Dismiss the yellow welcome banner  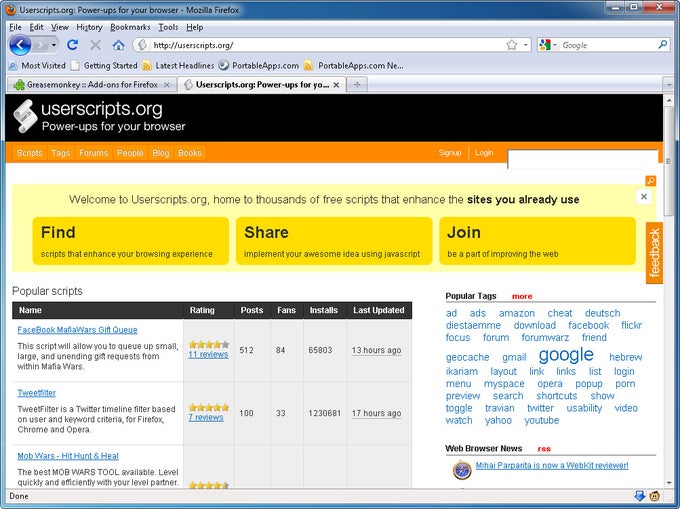(644, 196)
